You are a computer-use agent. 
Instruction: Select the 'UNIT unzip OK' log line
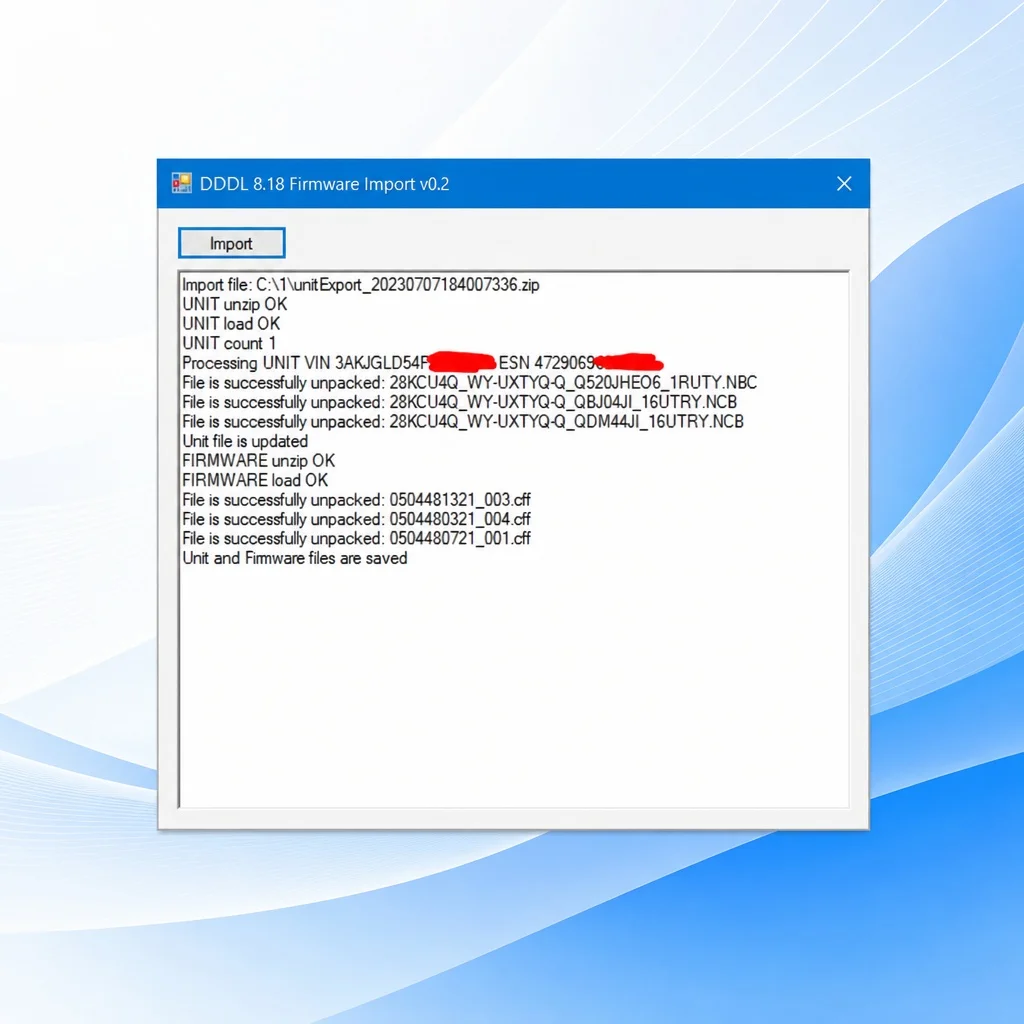pos(234,304)
